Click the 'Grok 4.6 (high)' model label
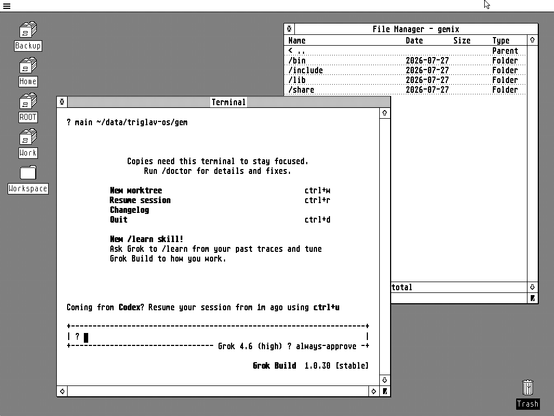Screen dimensions: 554x416 click(250, 346)
